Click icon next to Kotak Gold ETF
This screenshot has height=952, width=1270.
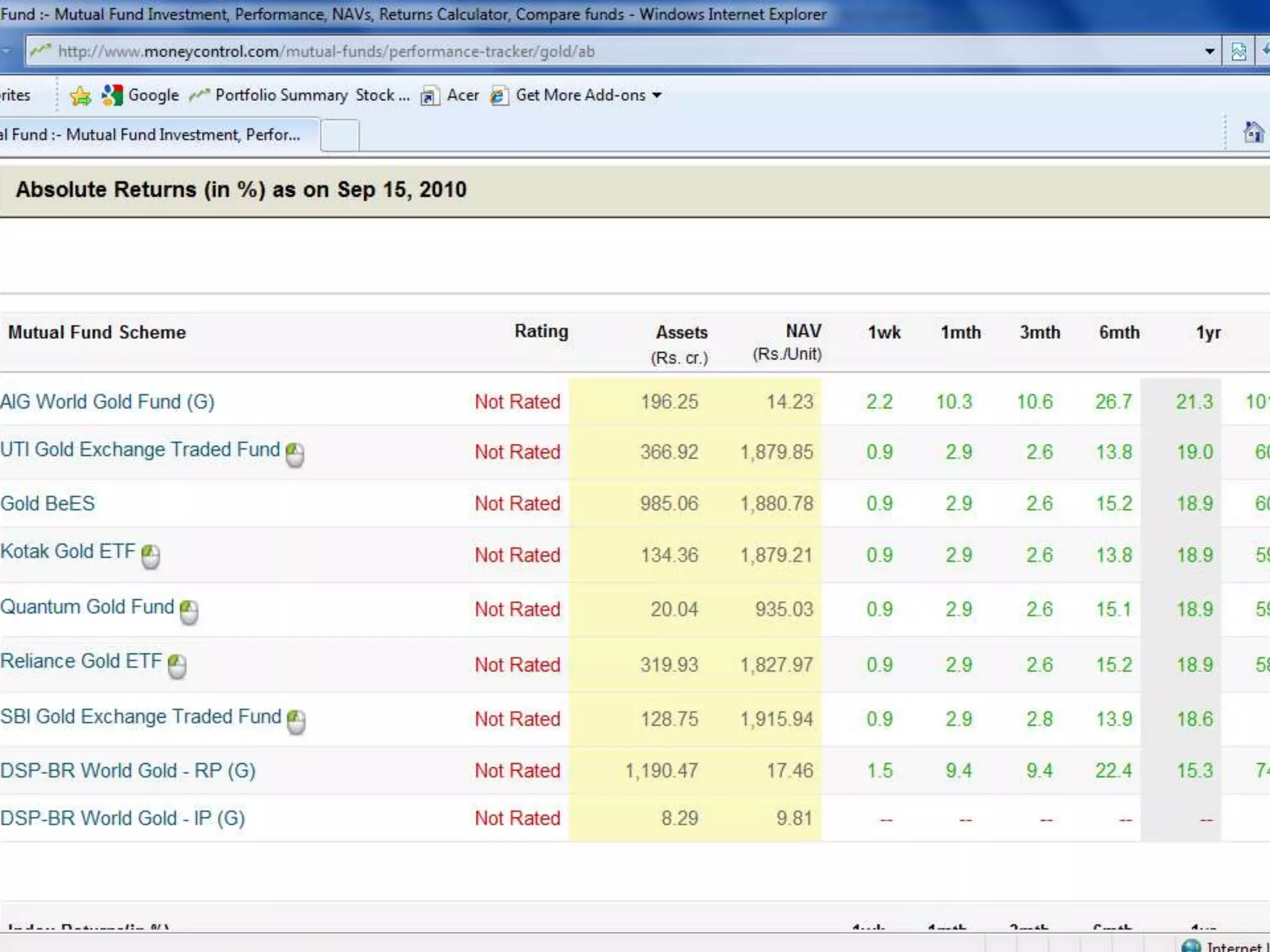[151, 556]
